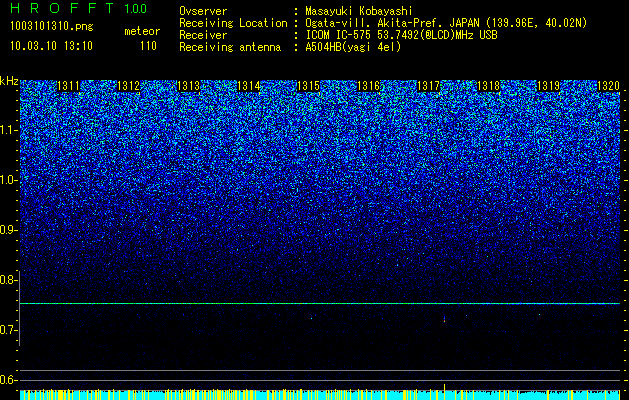This screenshot has height=400, width=629.
Task: Click the date stamp 10.03.10 13:10
Action: tap(51, 46)
